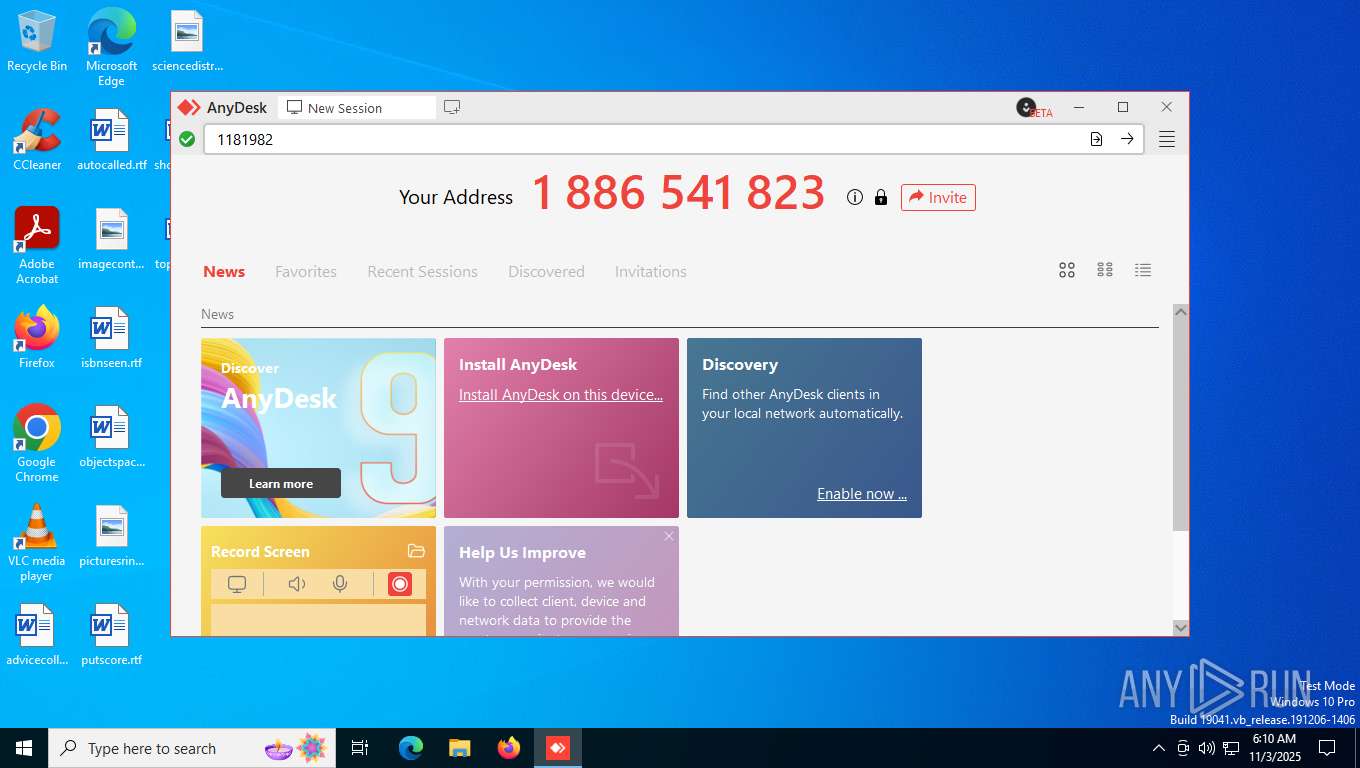Screen dimensions: 1360x768
Task: Open Firefox desktop shortcut
Action: click(37, 338)
